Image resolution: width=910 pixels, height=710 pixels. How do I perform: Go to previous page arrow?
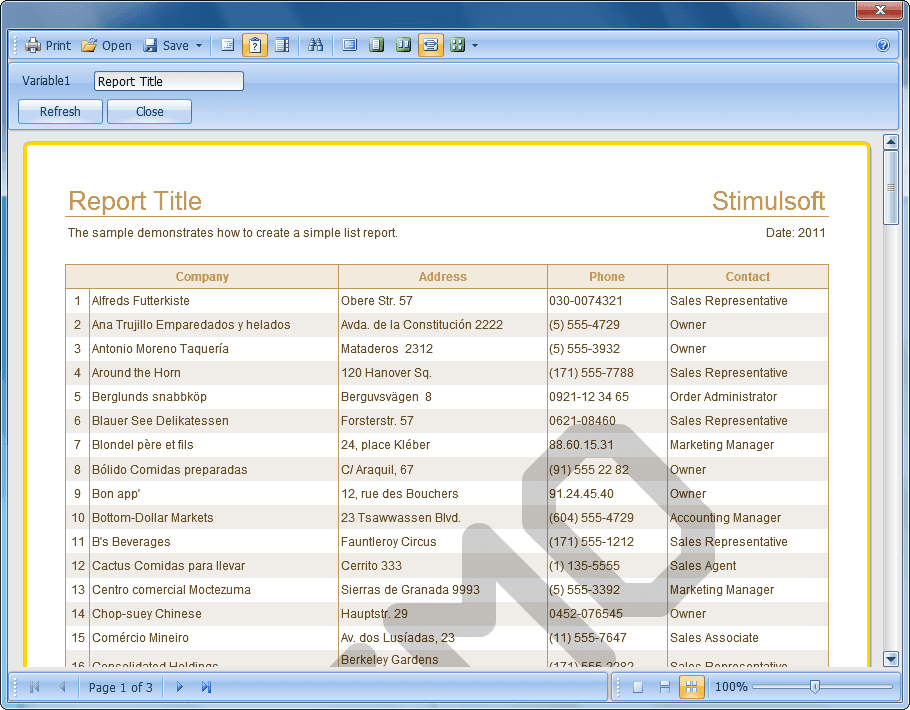62,687
